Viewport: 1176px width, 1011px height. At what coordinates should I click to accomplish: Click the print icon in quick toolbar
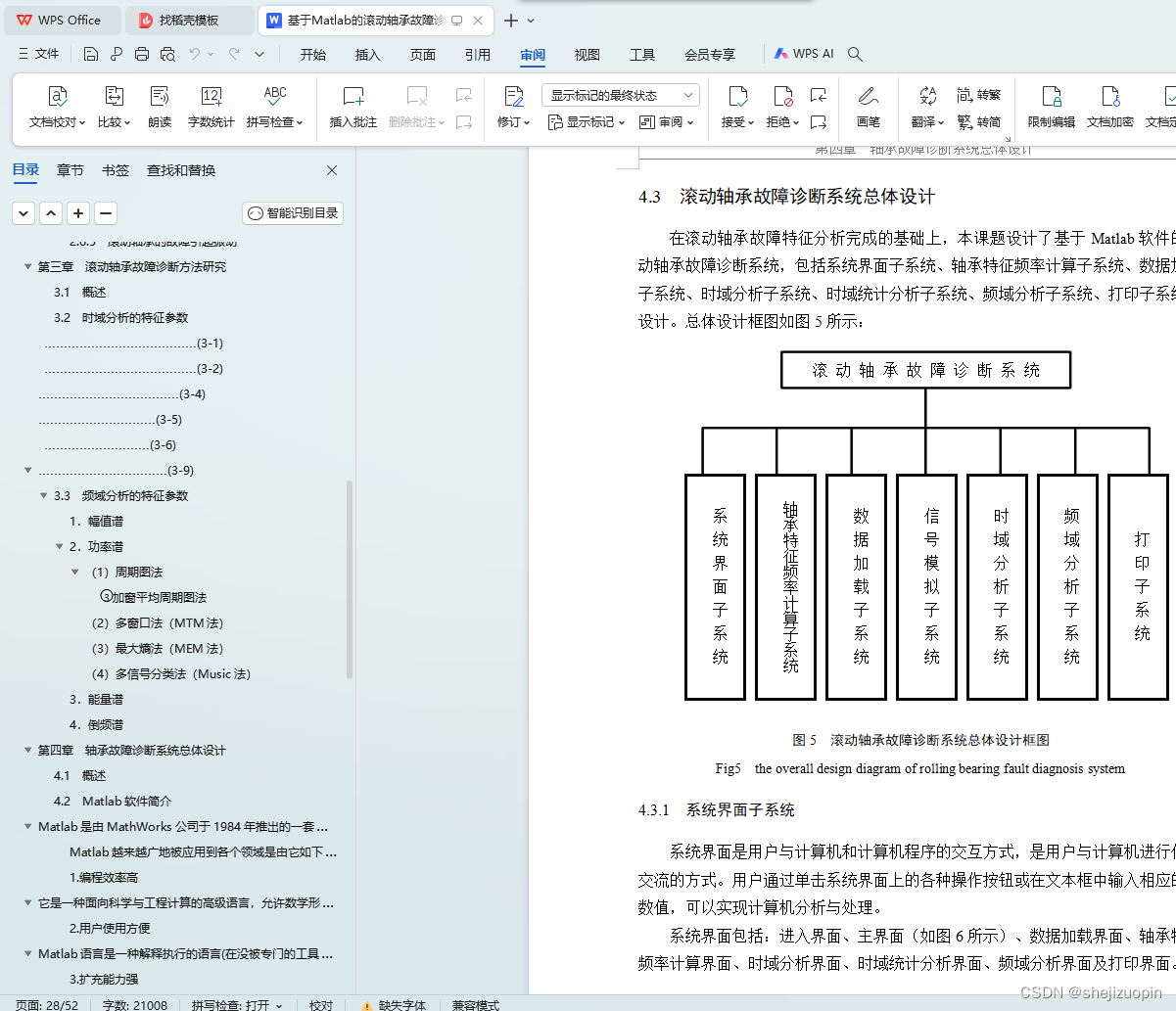coord(142,54)
